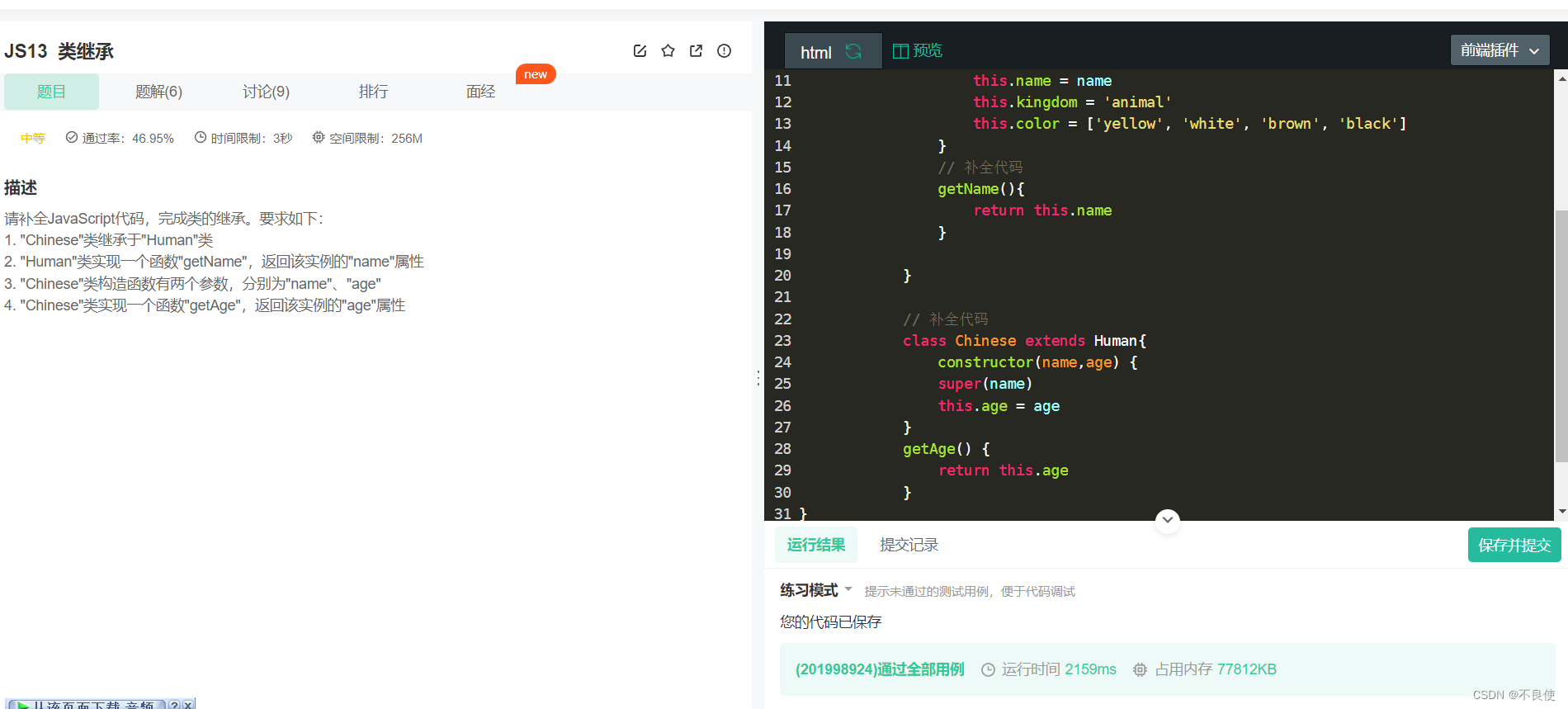Switch to the 运行结果 tab
The height and width of the screenshot is (709, 1568).
click(x=815, y=545)
